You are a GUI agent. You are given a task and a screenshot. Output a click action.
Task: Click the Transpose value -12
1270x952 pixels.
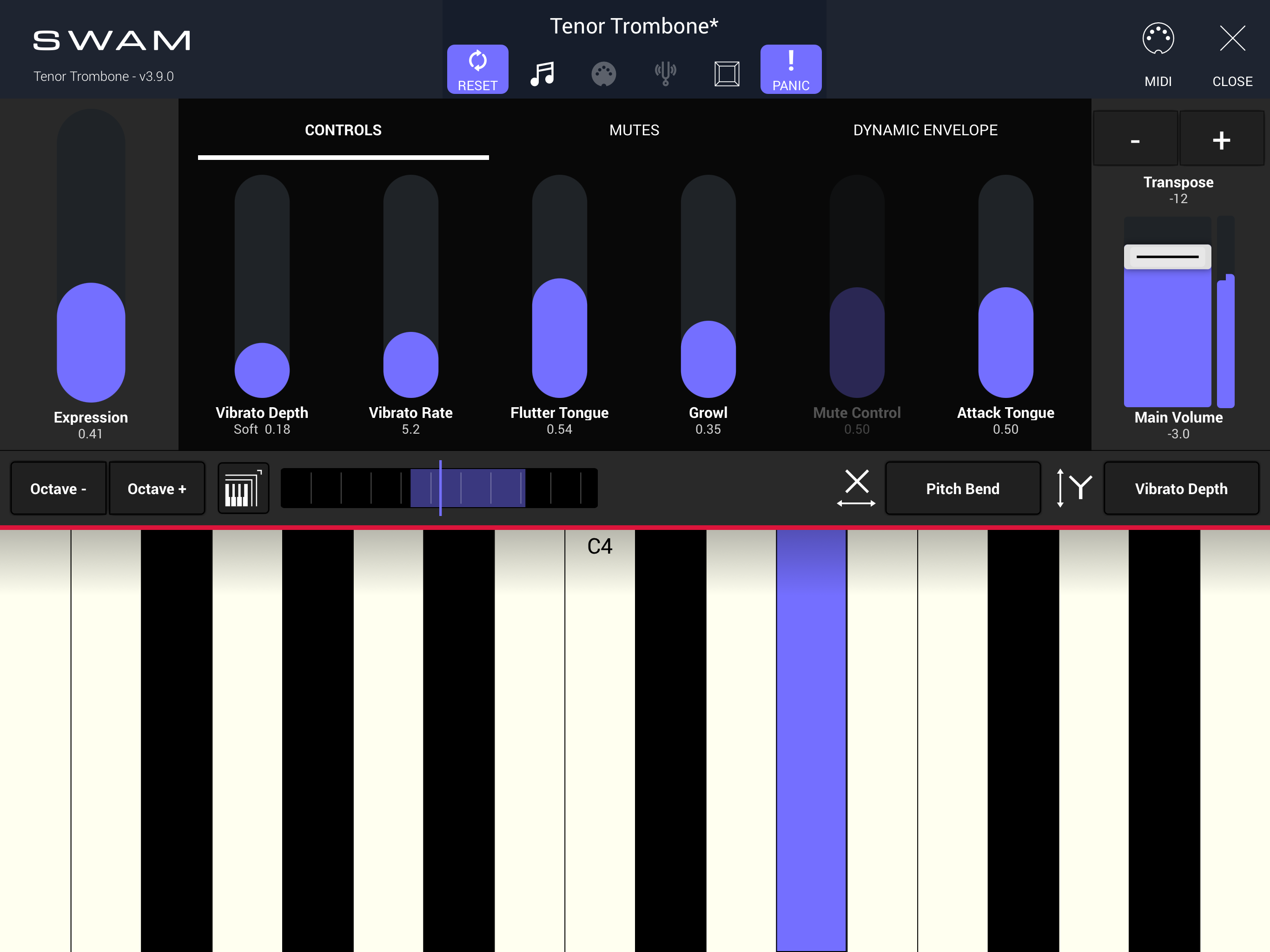coord(1178,198)
